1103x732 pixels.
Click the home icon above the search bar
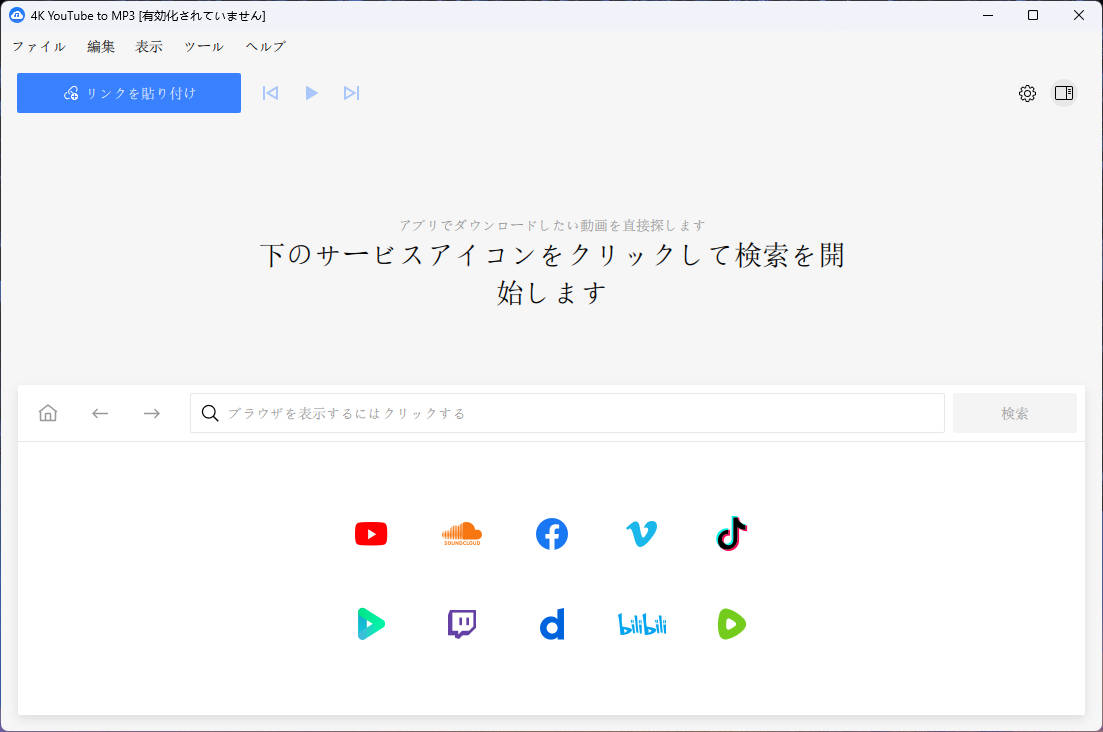[x=47, y=412]
